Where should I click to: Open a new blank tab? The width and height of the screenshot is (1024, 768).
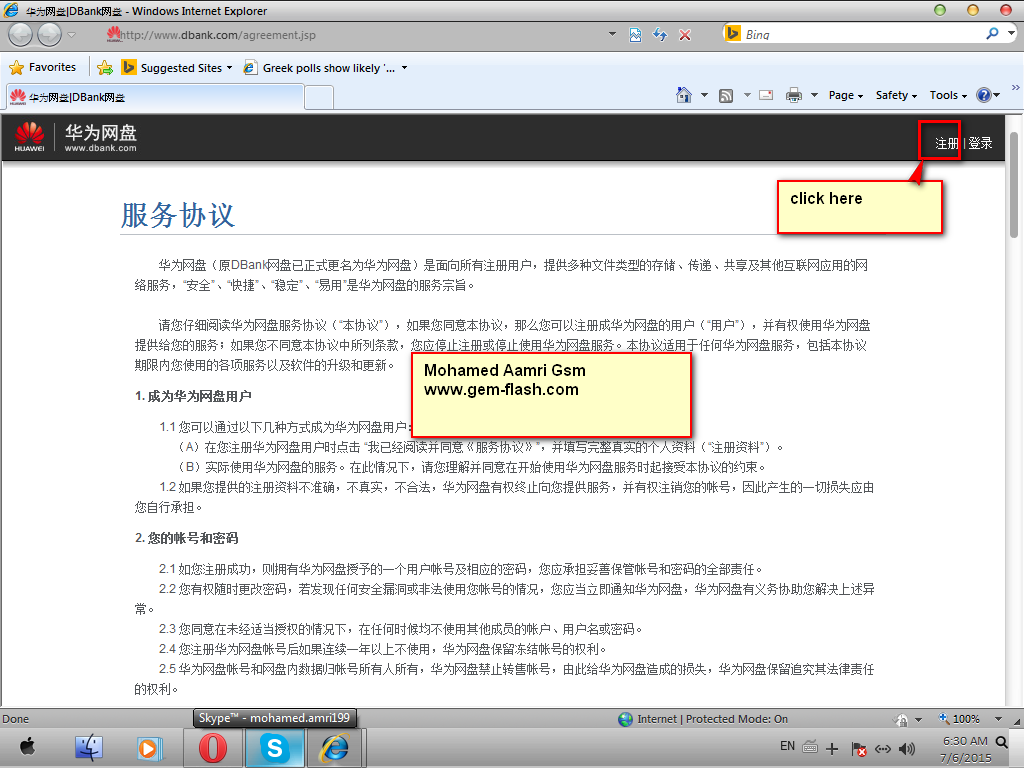pos(319,98)
